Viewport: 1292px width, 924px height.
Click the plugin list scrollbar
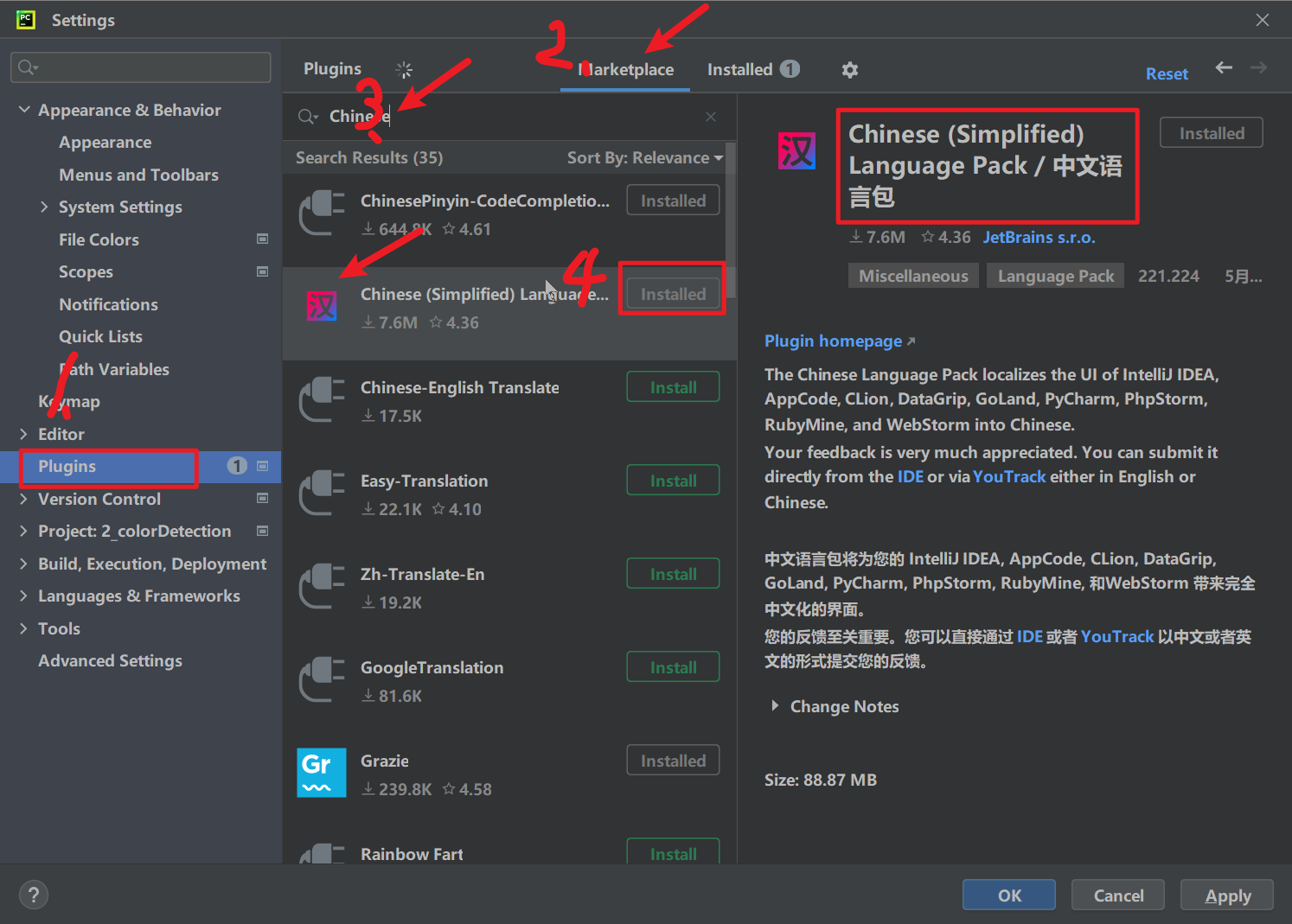(x=731, y=220)
